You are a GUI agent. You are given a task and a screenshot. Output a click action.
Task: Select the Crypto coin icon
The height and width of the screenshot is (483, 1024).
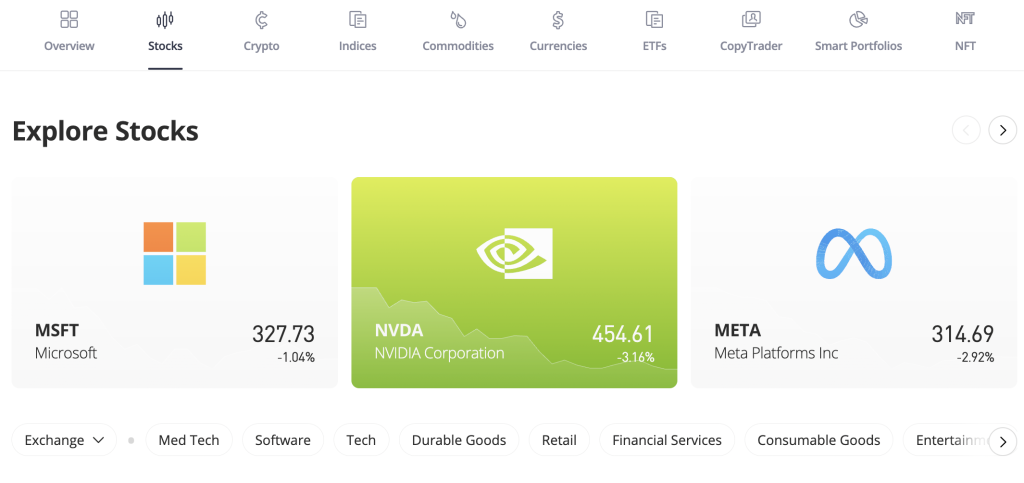tap(261, 20)
